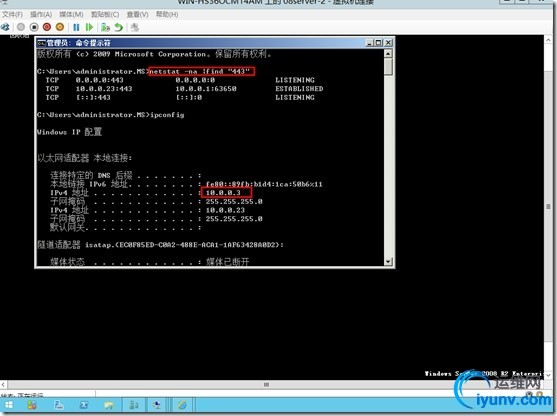557x416 pixels.
Task: Send Ctrl+Alt+Del using the toolbar icon
Action: click(x=5, y=27)
